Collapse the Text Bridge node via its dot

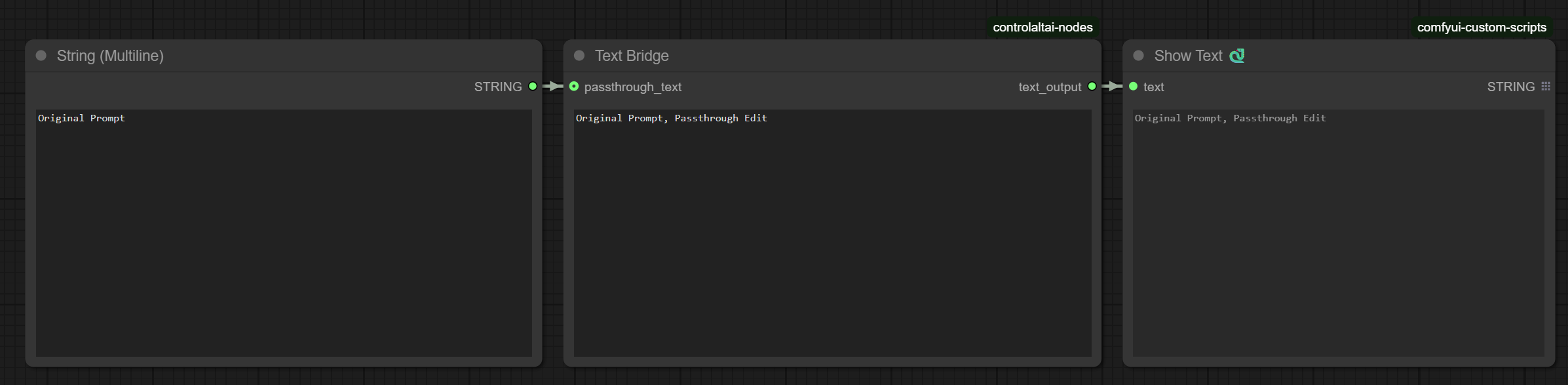(x=579, y=56)
